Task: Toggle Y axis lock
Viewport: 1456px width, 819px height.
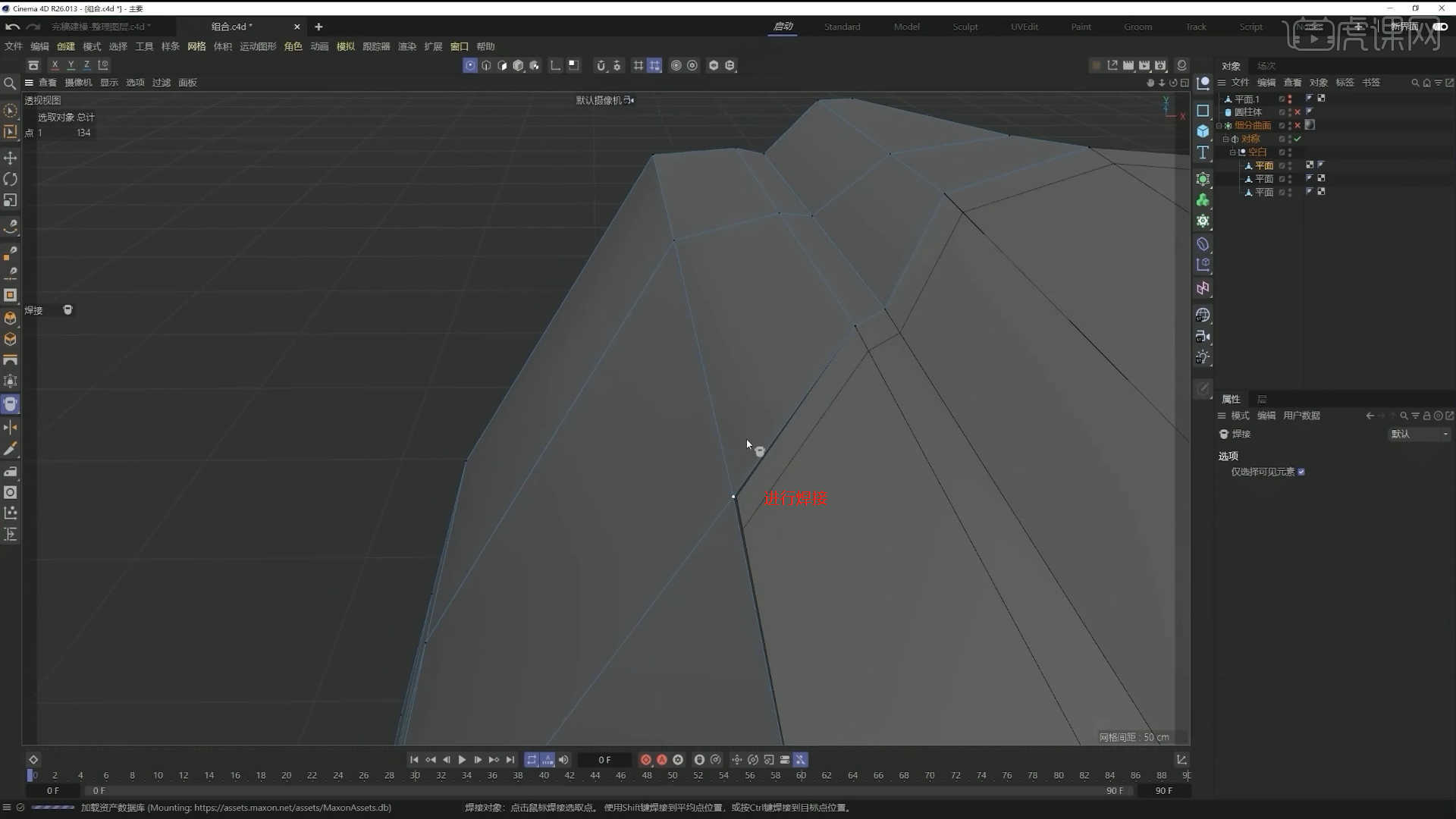Action: (x=71, y=65)
